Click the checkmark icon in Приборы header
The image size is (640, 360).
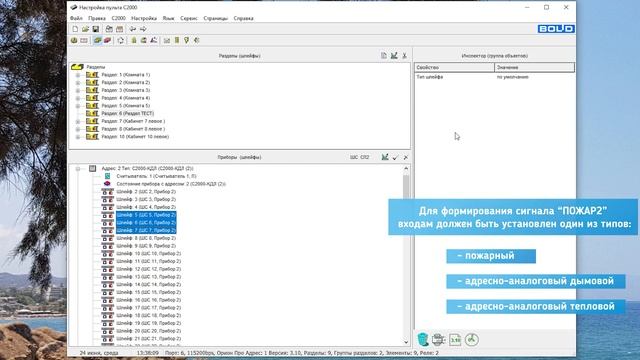pos(395,157)
